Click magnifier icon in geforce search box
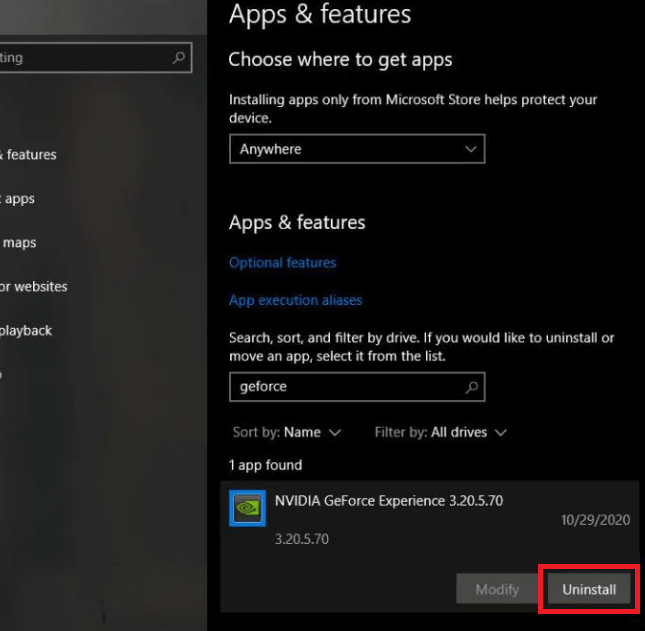The image size is (645, 631). point(471,387)
